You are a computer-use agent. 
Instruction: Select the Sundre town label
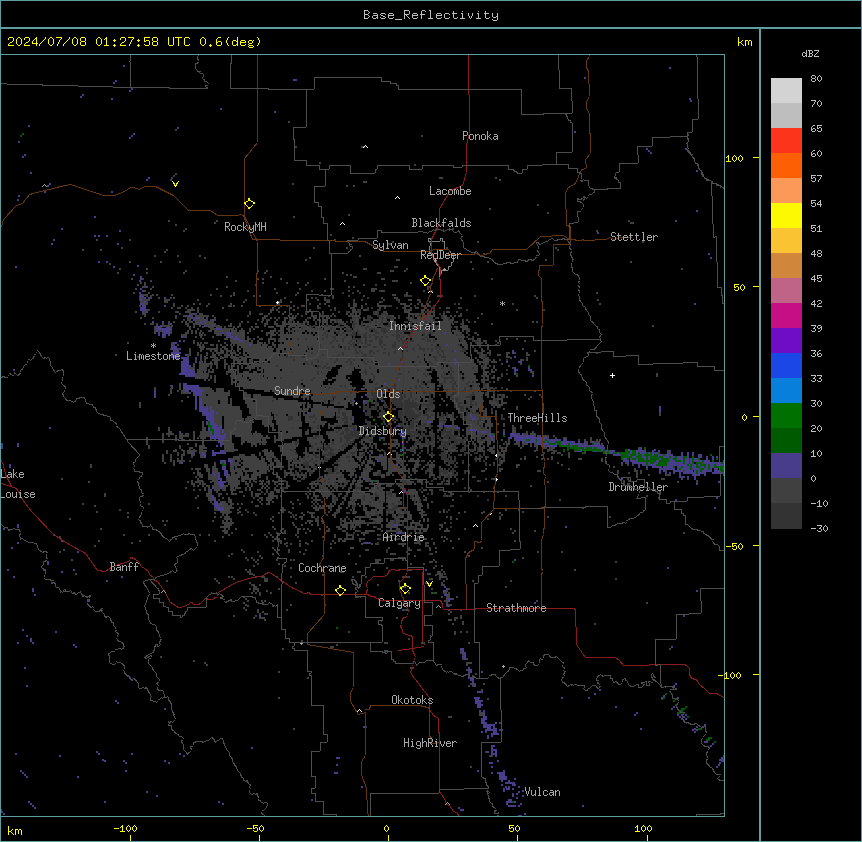click(x=292, y=391)
